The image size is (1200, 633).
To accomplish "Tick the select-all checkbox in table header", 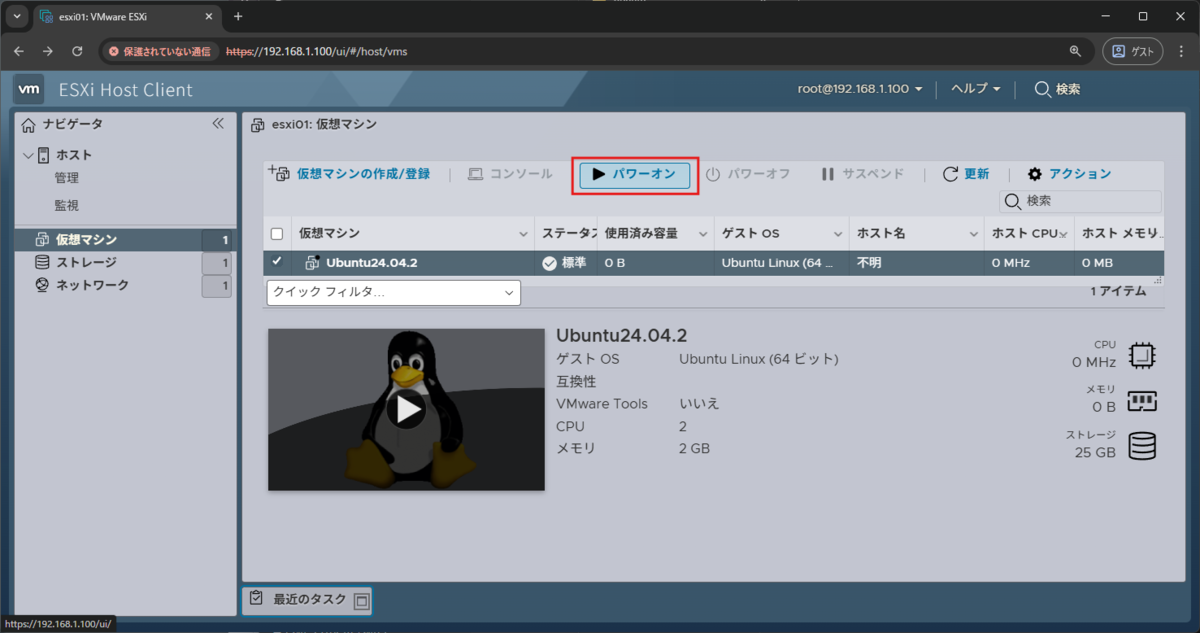I will (x=277, y=234).
